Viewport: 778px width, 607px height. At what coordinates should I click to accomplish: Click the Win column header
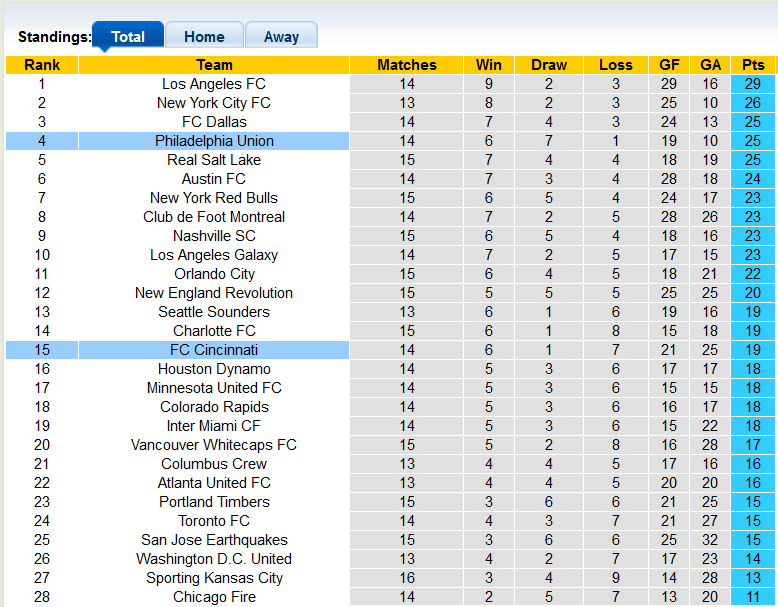coord(489,65)
